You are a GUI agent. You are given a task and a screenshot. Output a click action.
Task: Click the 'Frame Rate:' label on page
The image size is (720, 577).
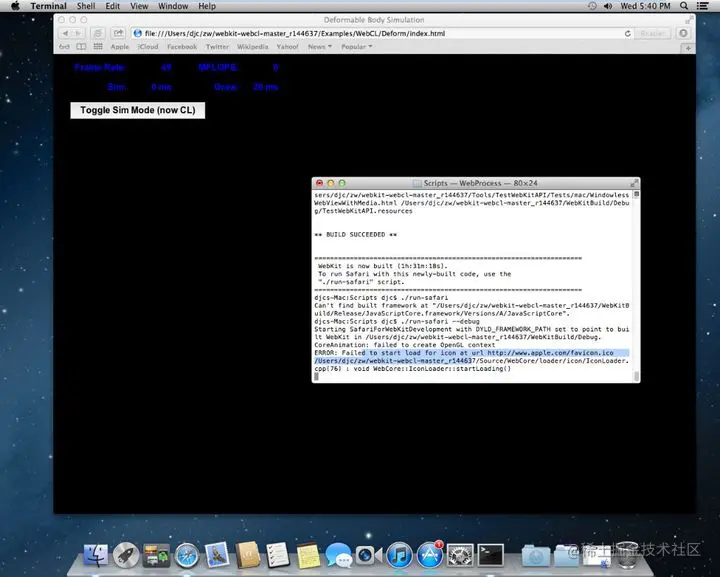[x=100, y=67]
